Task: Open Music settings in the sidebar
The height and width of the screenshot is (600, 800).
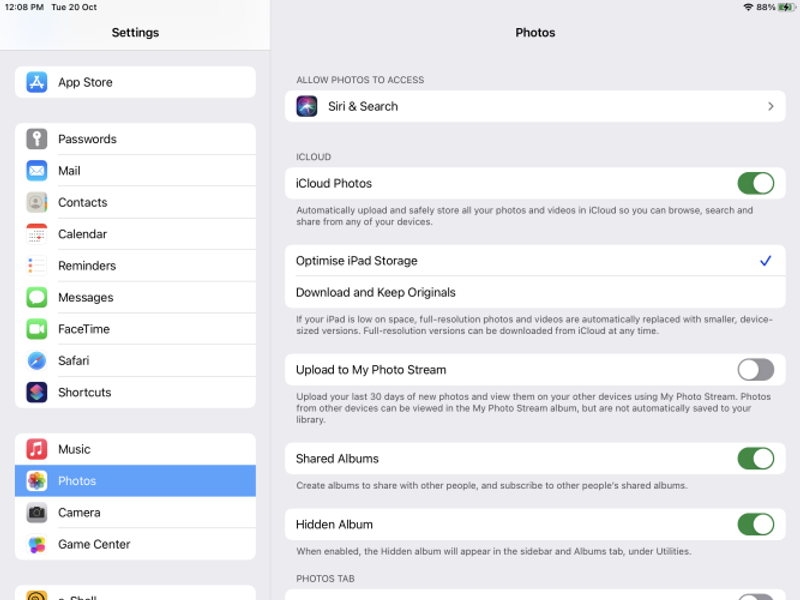Action: (x=74, y=449)
